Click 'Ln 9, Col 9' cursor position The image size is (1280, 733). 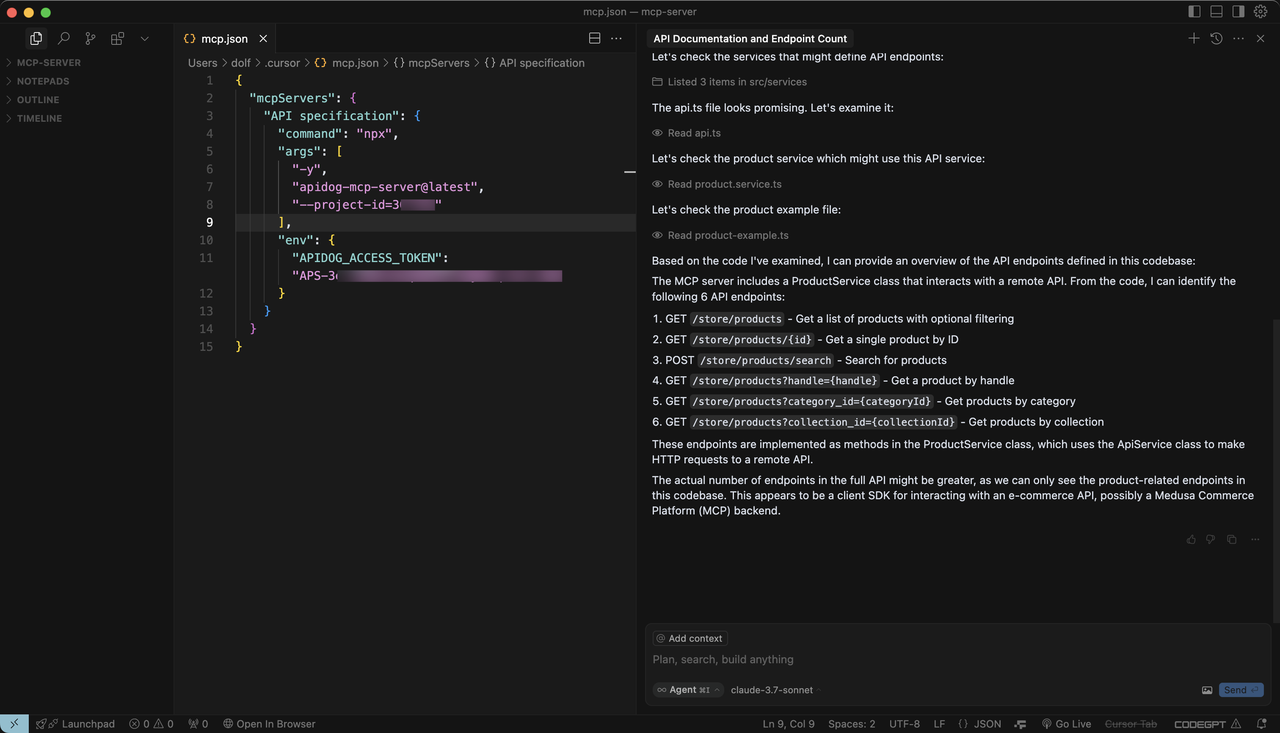[x=789, y=724]
